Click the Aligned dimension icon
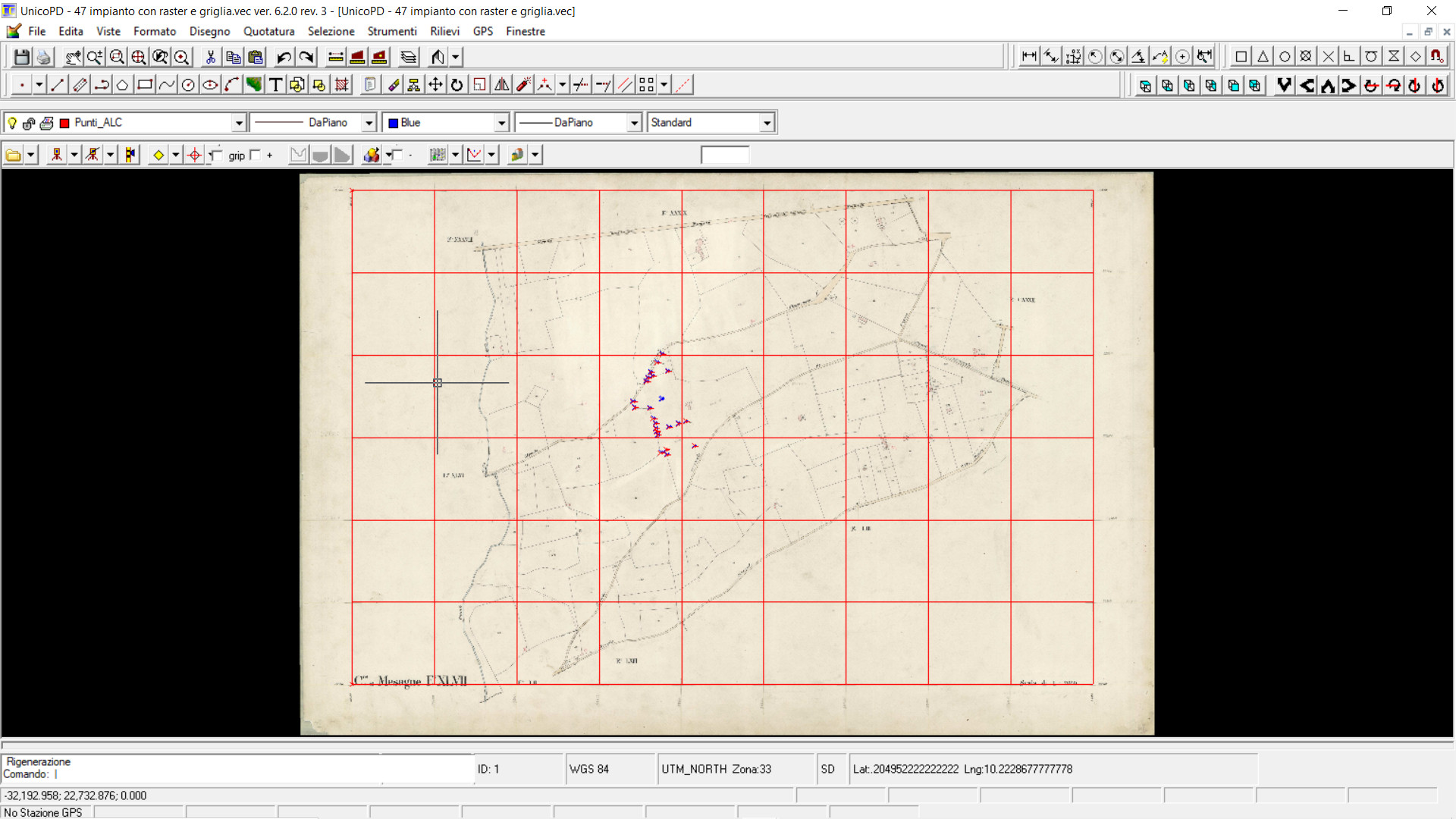Screen dimensions: 1456x819 (1051, 56)
